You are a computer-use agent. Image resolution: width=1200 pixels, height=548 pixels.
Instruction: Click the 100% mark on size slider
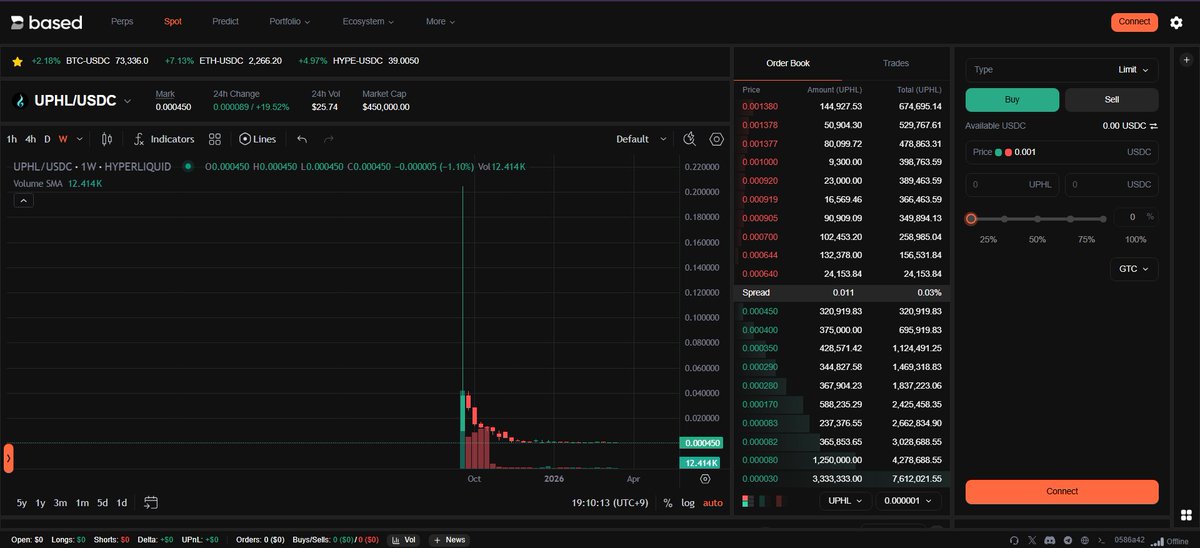point(1104,218)
